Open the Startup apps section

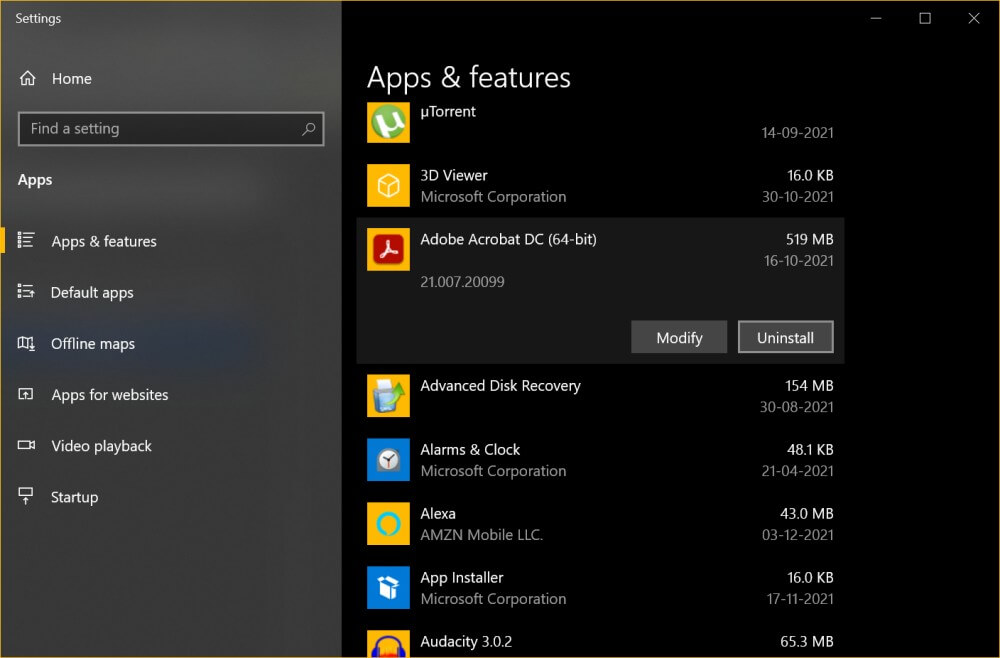tap(74, 497)
